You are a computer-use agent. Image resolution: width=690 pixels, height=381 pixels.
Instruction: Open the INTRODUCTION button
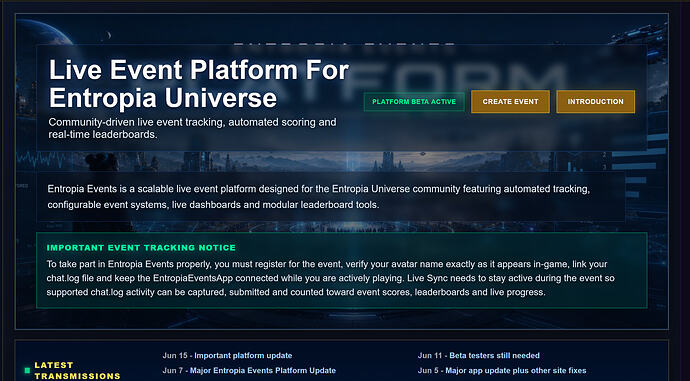595,102
